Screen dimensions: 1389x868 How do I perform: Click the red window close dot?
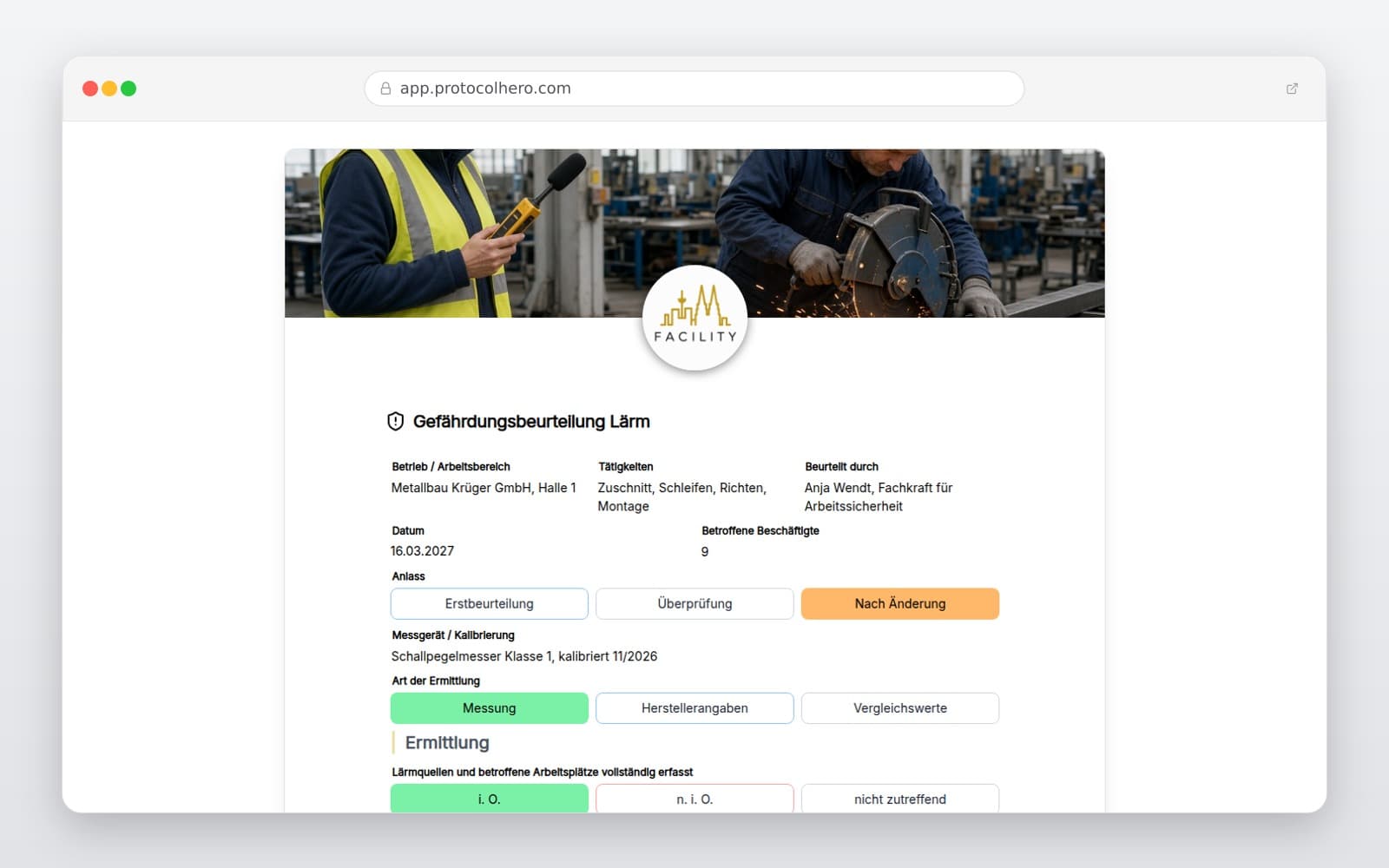tap(90, 89)
